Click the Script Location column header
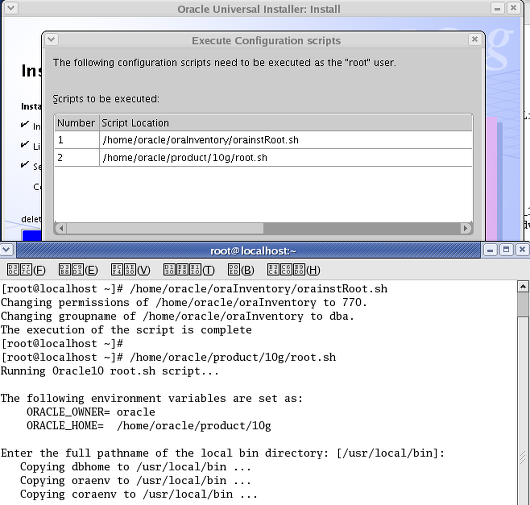The height and width of the screenshot is (505, 530). pos(286,123)
